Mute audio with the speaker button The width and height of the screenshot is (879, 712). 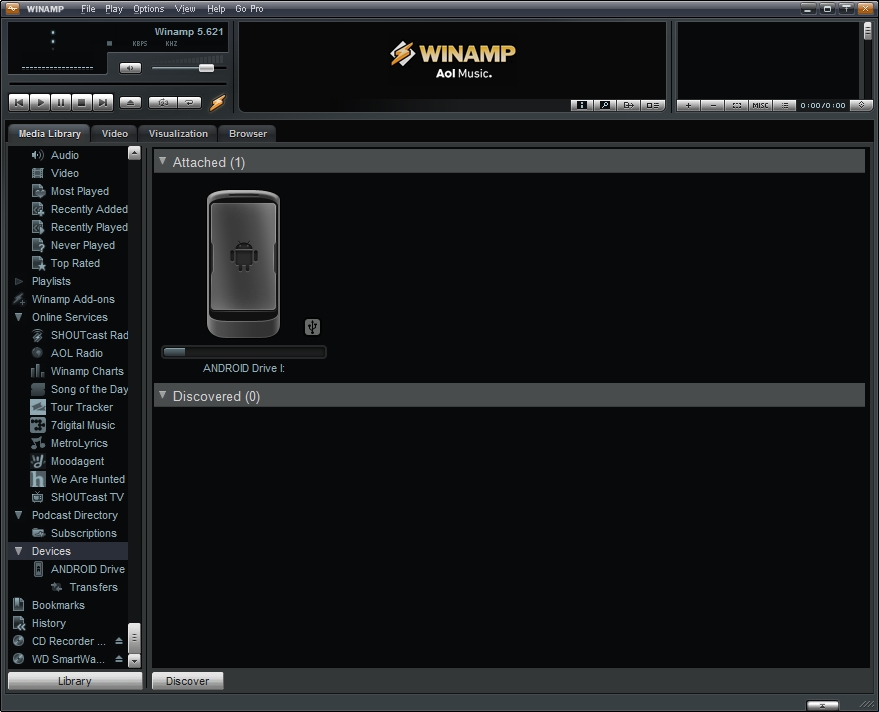coord(131,68)
